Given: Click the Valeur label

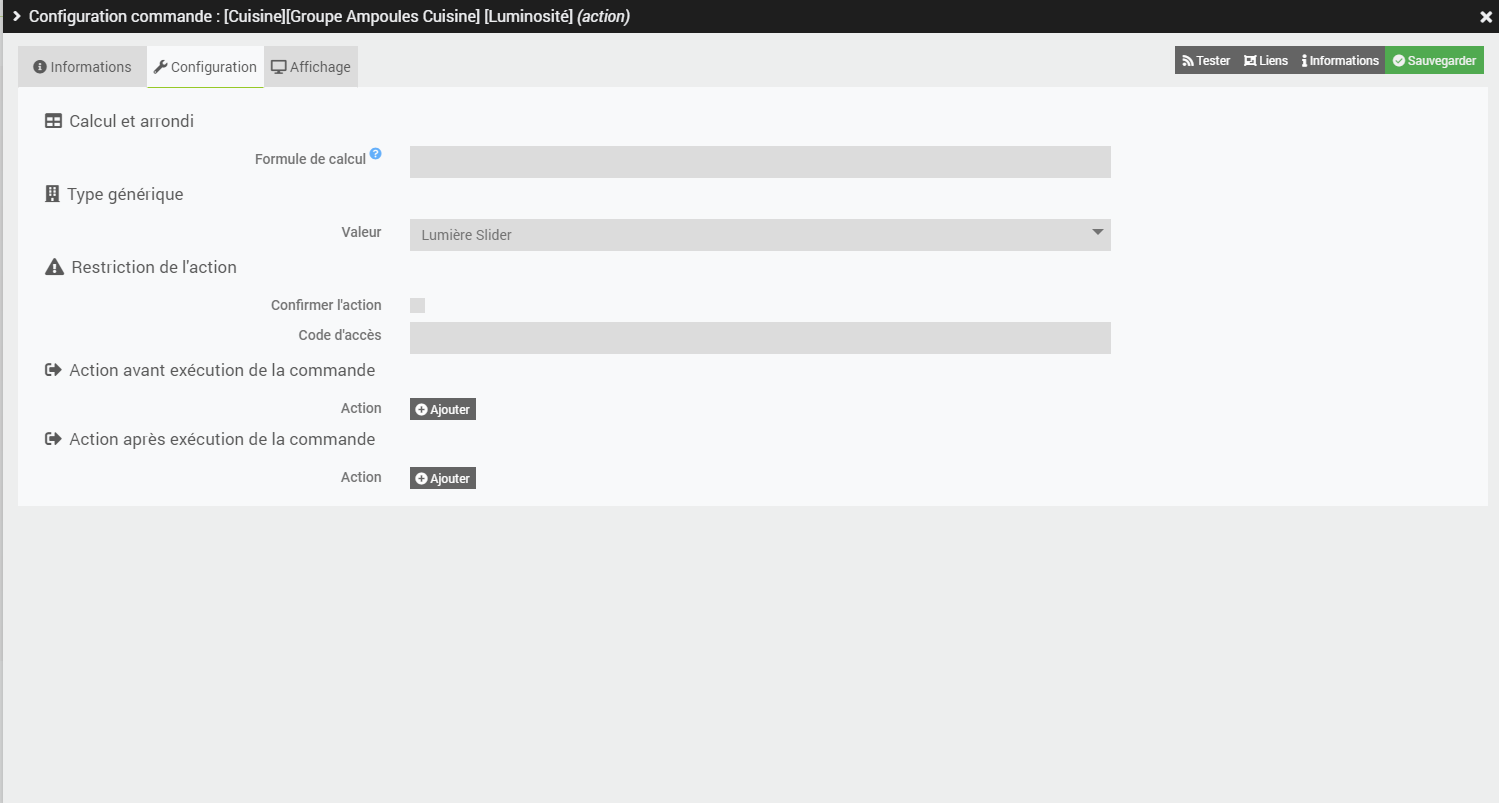Looking at the screenshot, I should point(362,232).
